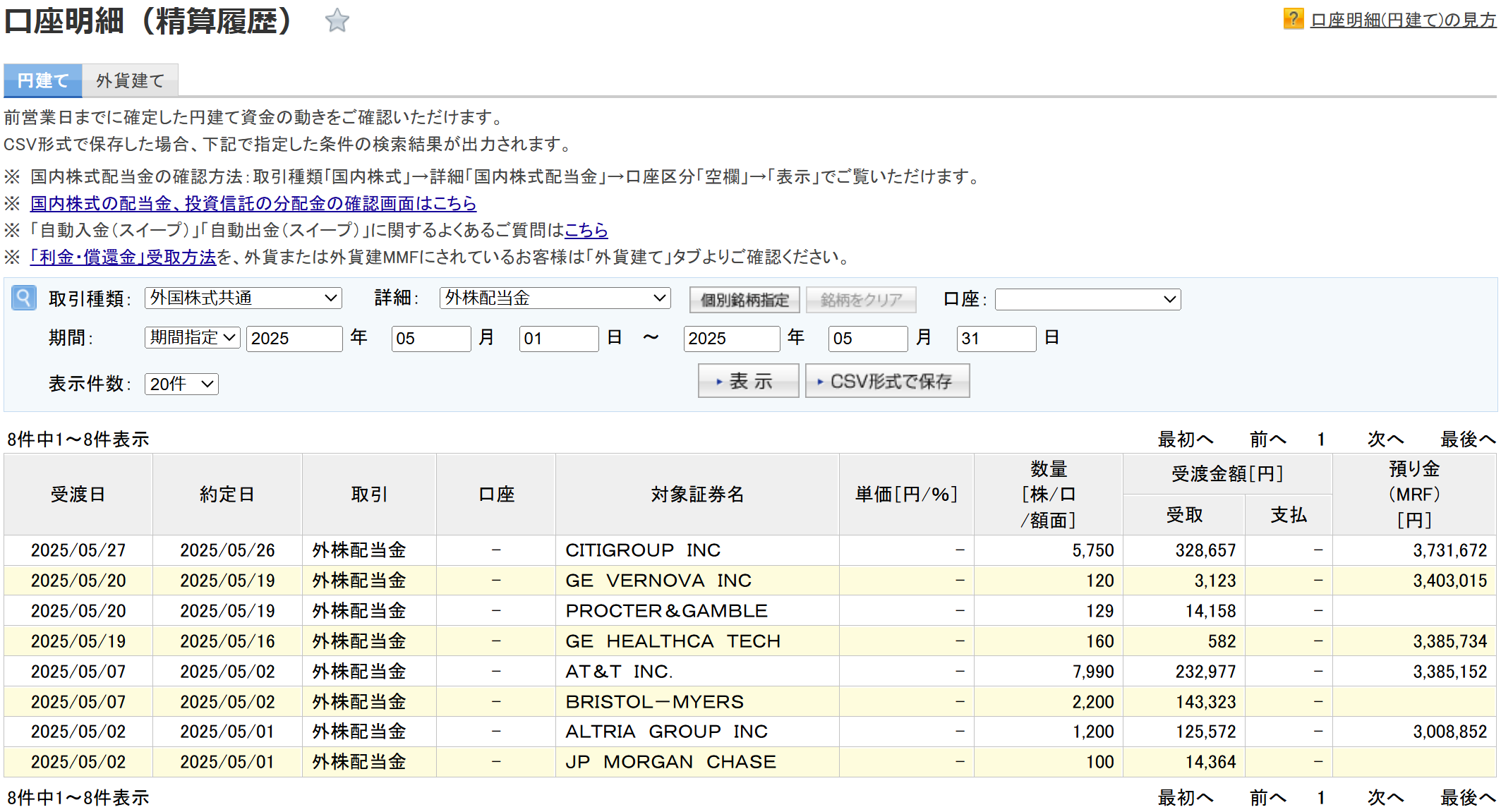1501x812 pixels.
Task: Click BRISTOL-MYERS row name
Action: coord(654,702)
